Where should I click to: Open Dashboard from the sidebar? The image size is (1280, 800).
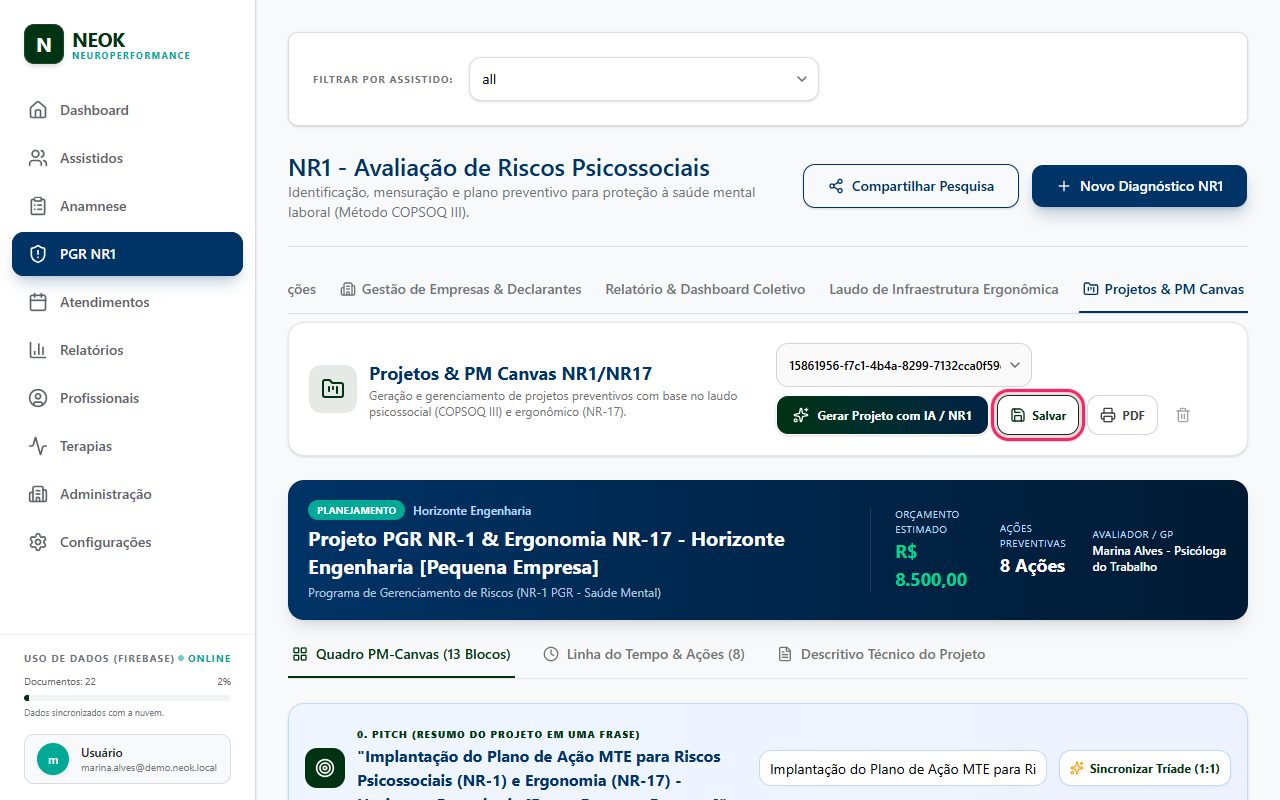click(x=127, y=110)
